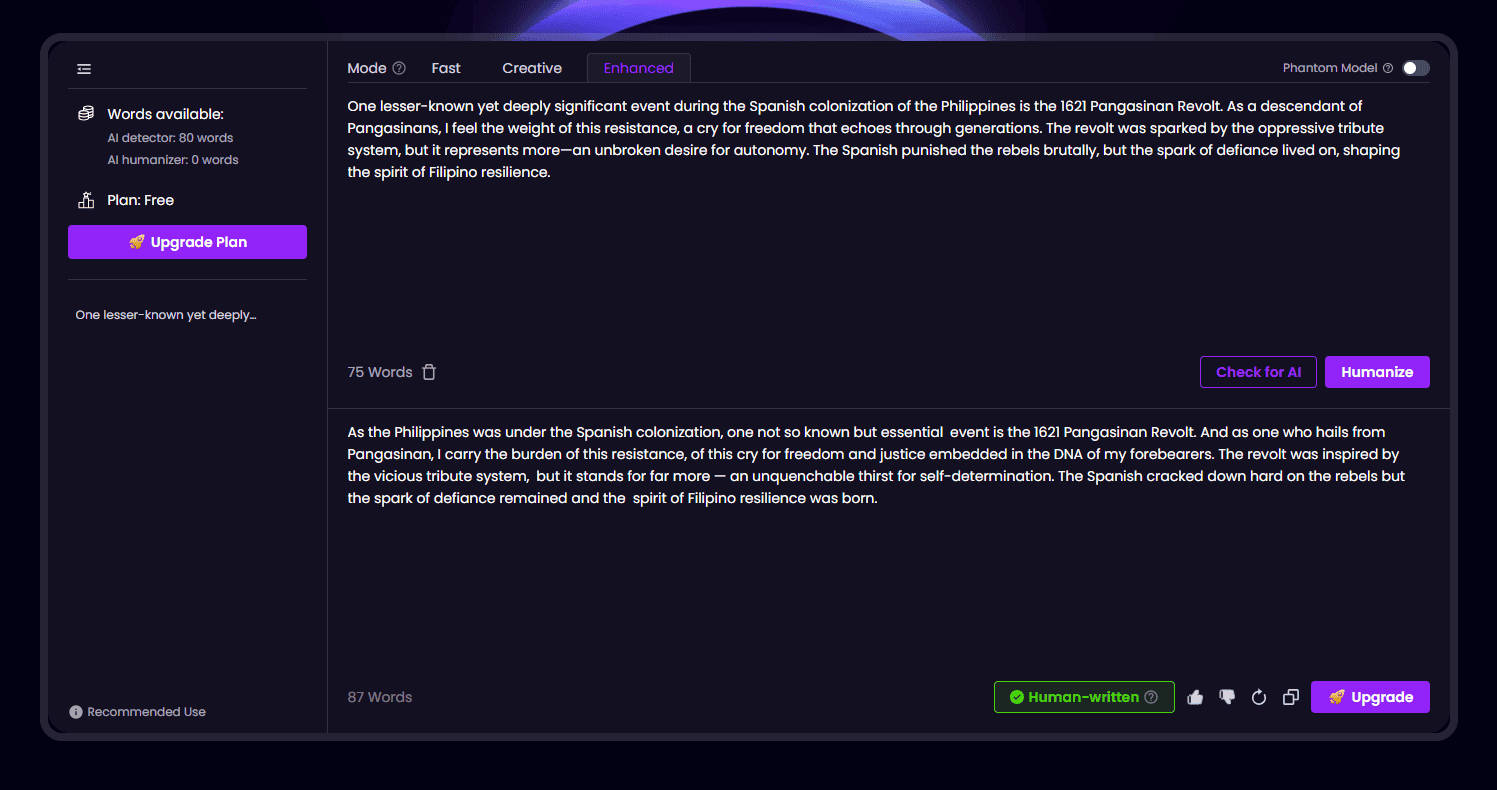Give a thumbs up to the output

(x=1195, y=697)
